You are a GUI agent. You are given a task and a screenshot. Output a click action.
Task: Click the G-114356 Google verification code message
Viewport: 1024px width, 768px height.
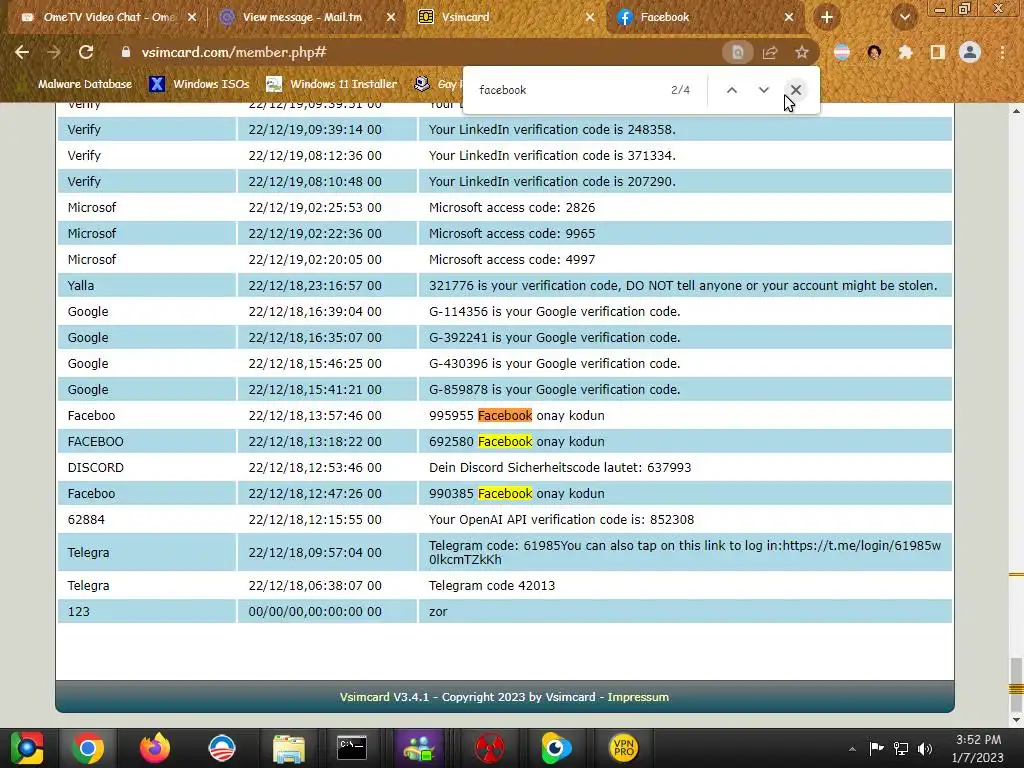(x=554, y=312)
